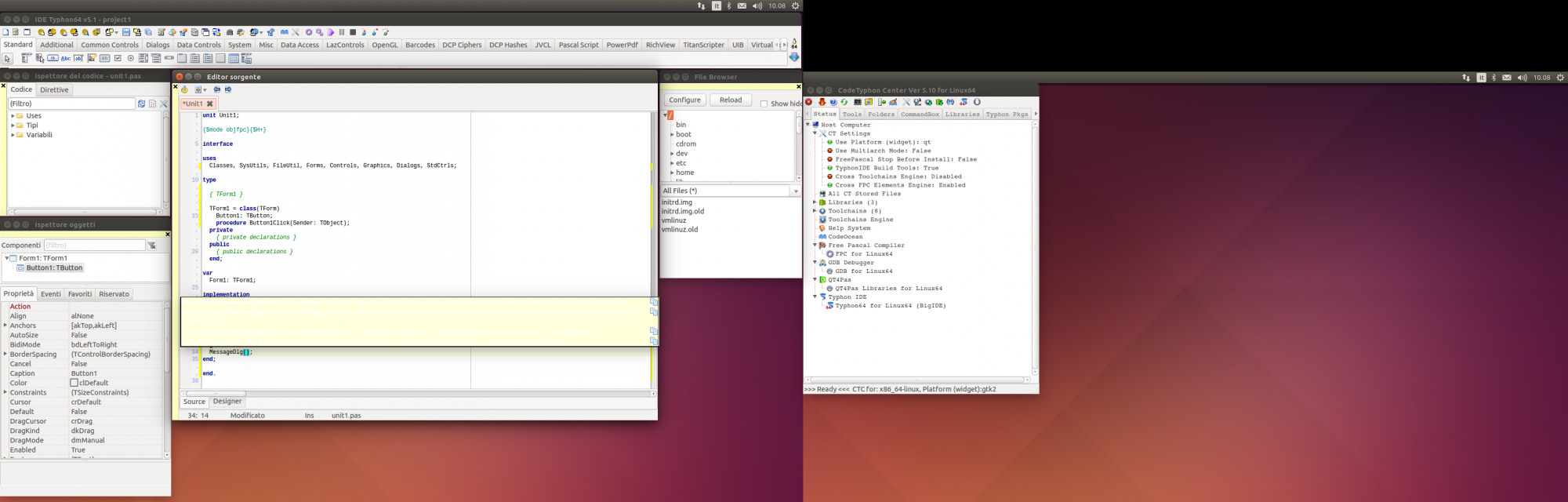1568x502 pixels.
Task: Toggle the Show hidden checkbox in File Browser
Action: (764, 104)
